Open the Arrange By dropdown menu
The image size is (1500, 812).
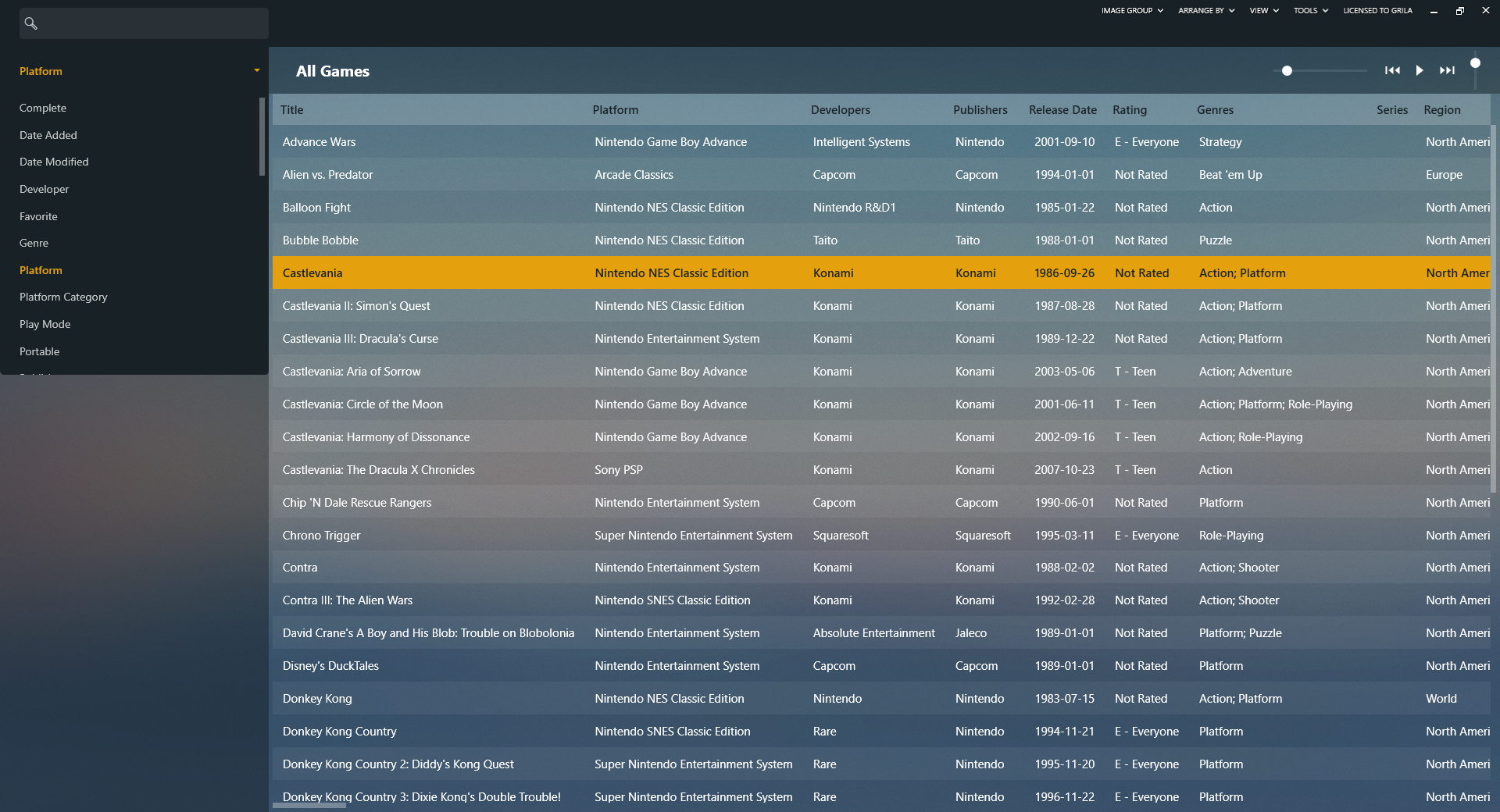[x=1206, y=11]
